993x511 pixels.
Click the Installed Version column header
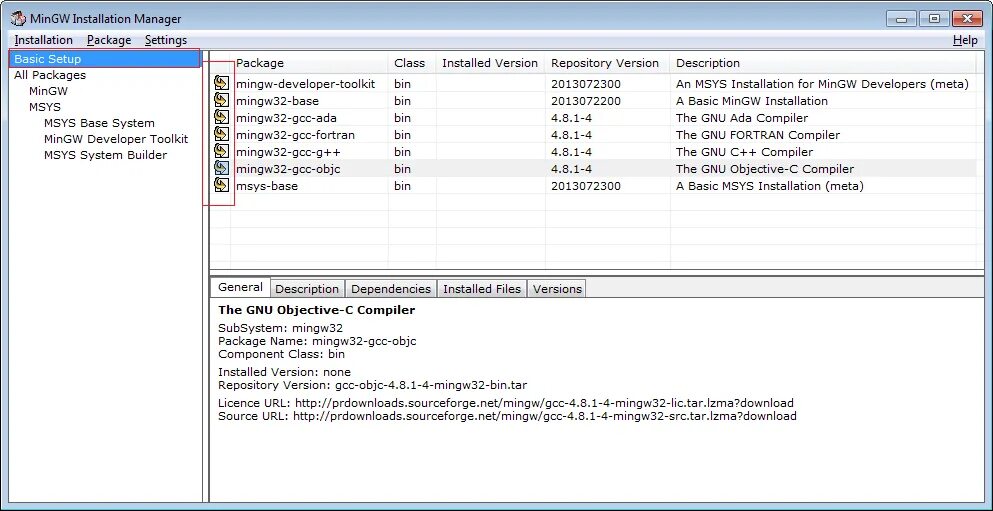(490, 63)
